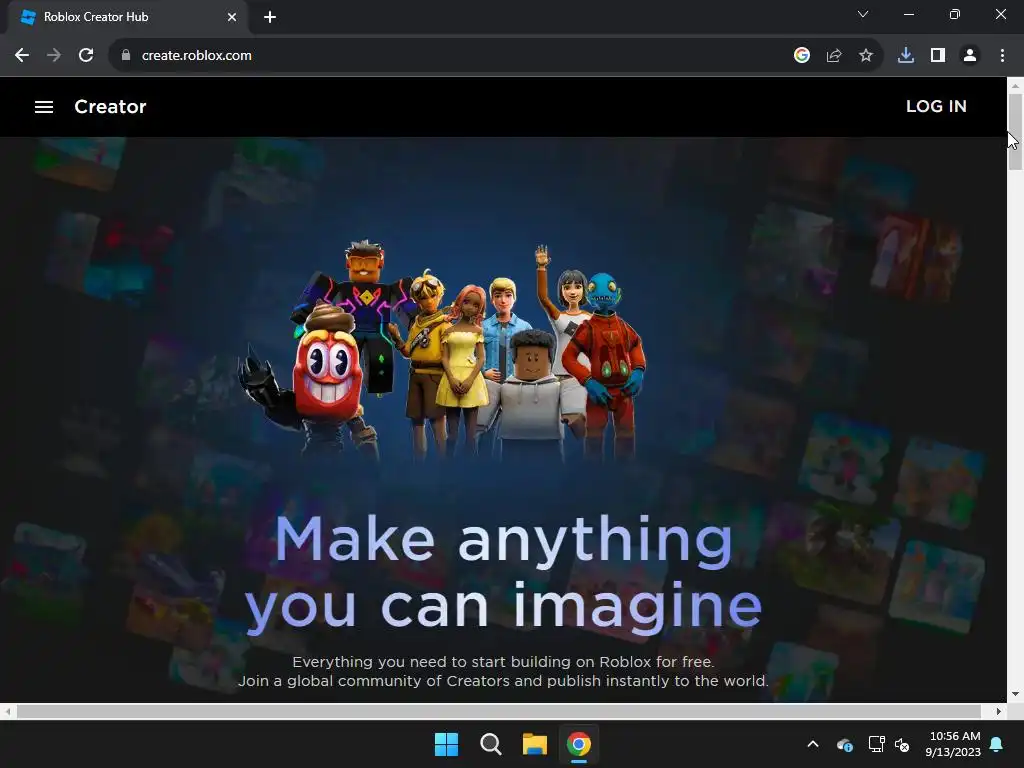Go forward to the next page

click(54, 56)
